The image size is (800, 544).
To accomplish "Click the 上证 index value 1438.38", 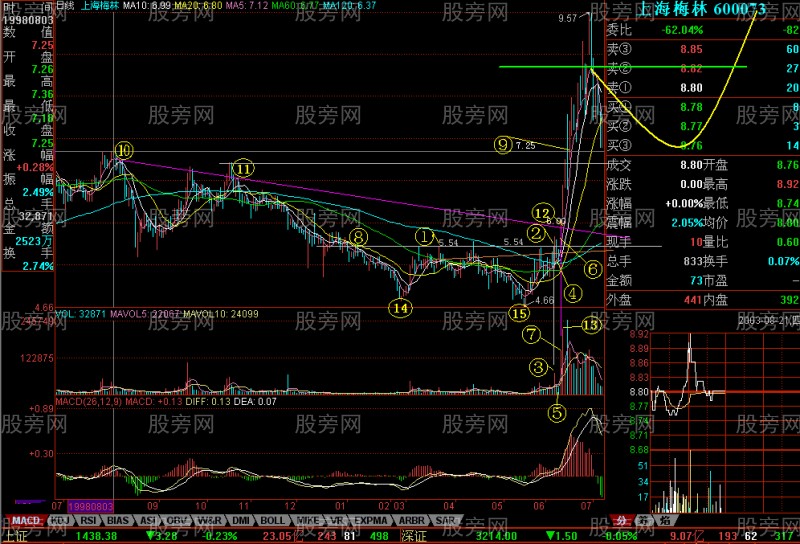I will tap(96, 536).
